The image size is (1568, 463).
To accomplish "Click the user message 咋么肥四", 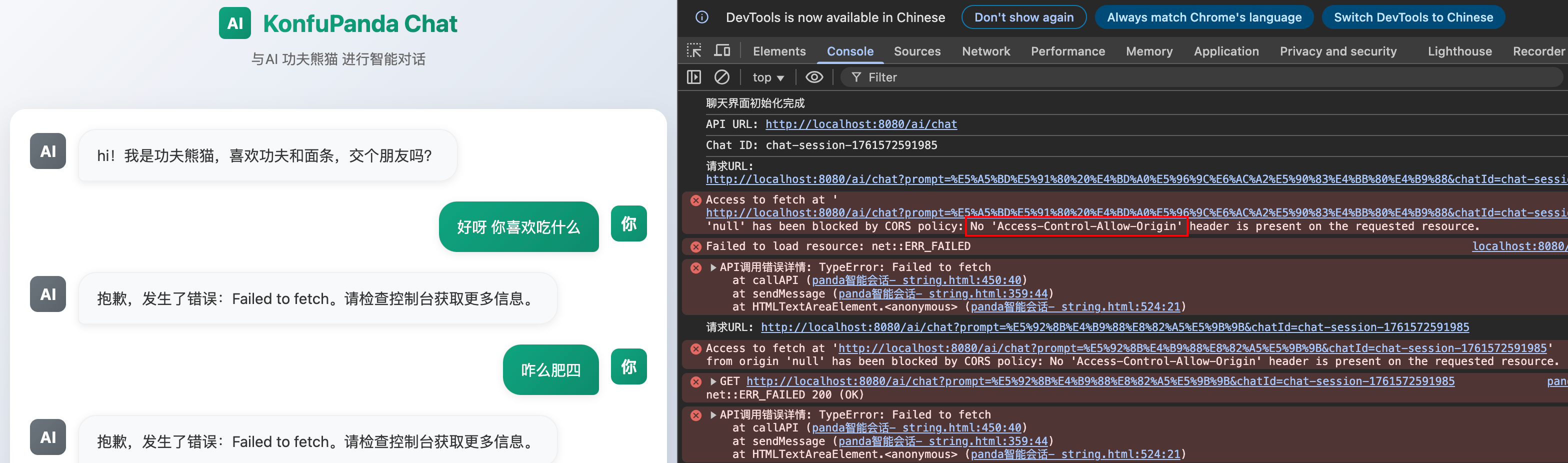I will coord(551,370).
